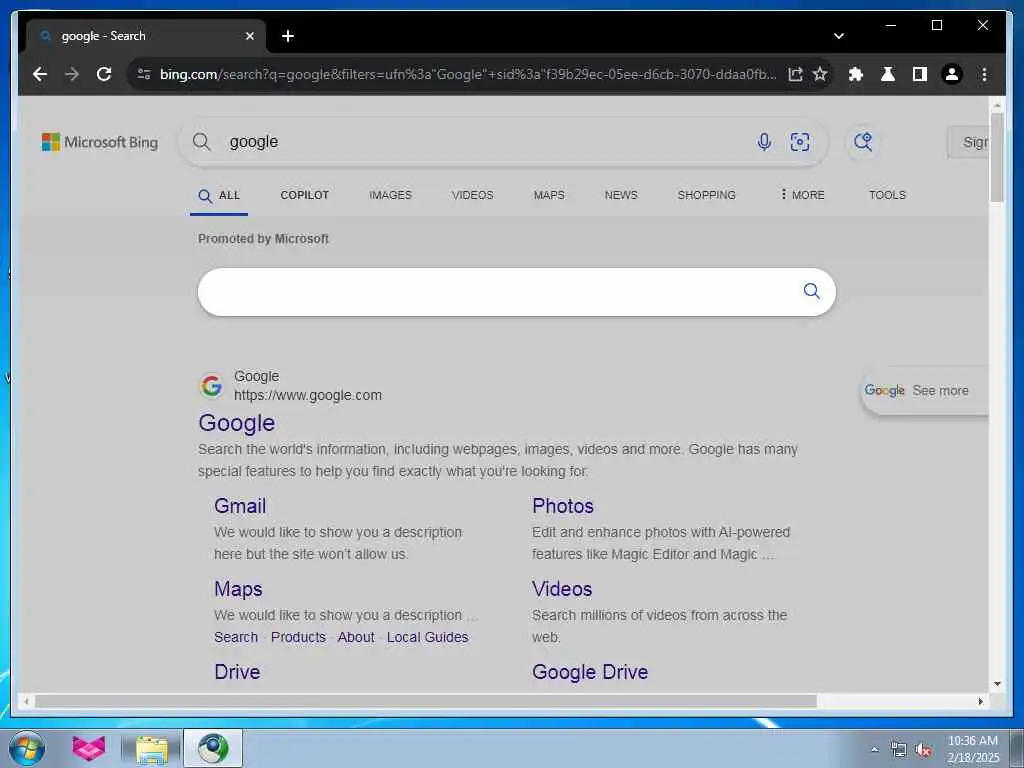Open the Maps sitelink
1024x768 pixels.
(238, 588)
